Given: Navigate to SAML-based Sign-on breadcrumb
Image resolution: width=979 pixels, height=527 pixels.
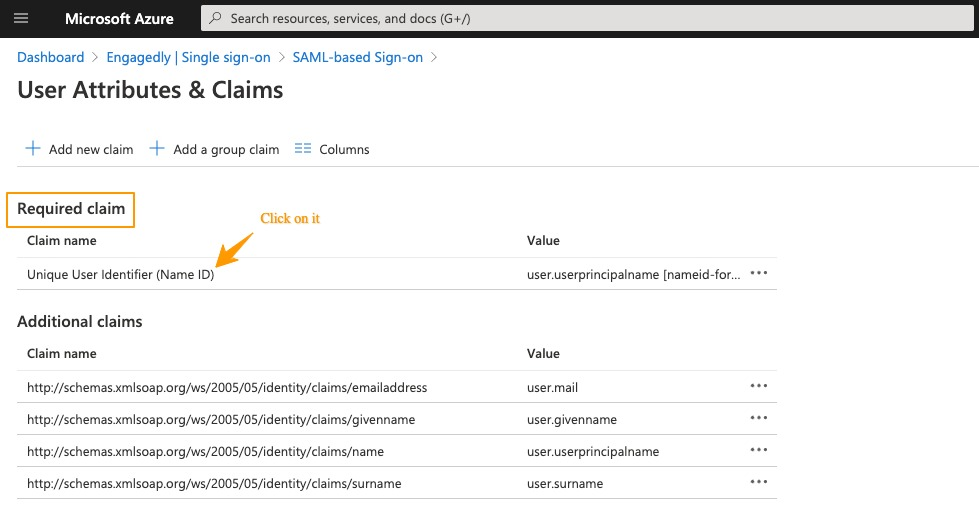Looking at the screenshot, I should (358, 57).
